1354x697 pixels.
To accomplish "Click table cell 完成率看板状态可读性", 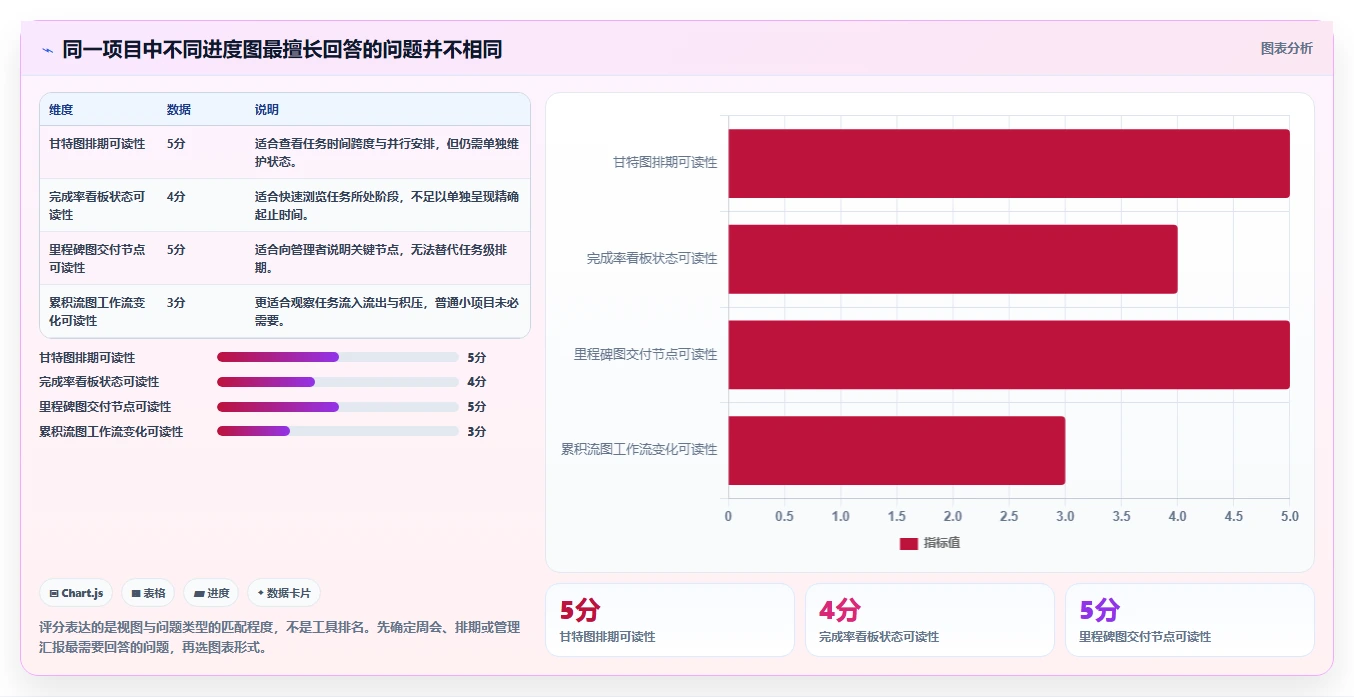I will tap(98, 206).
